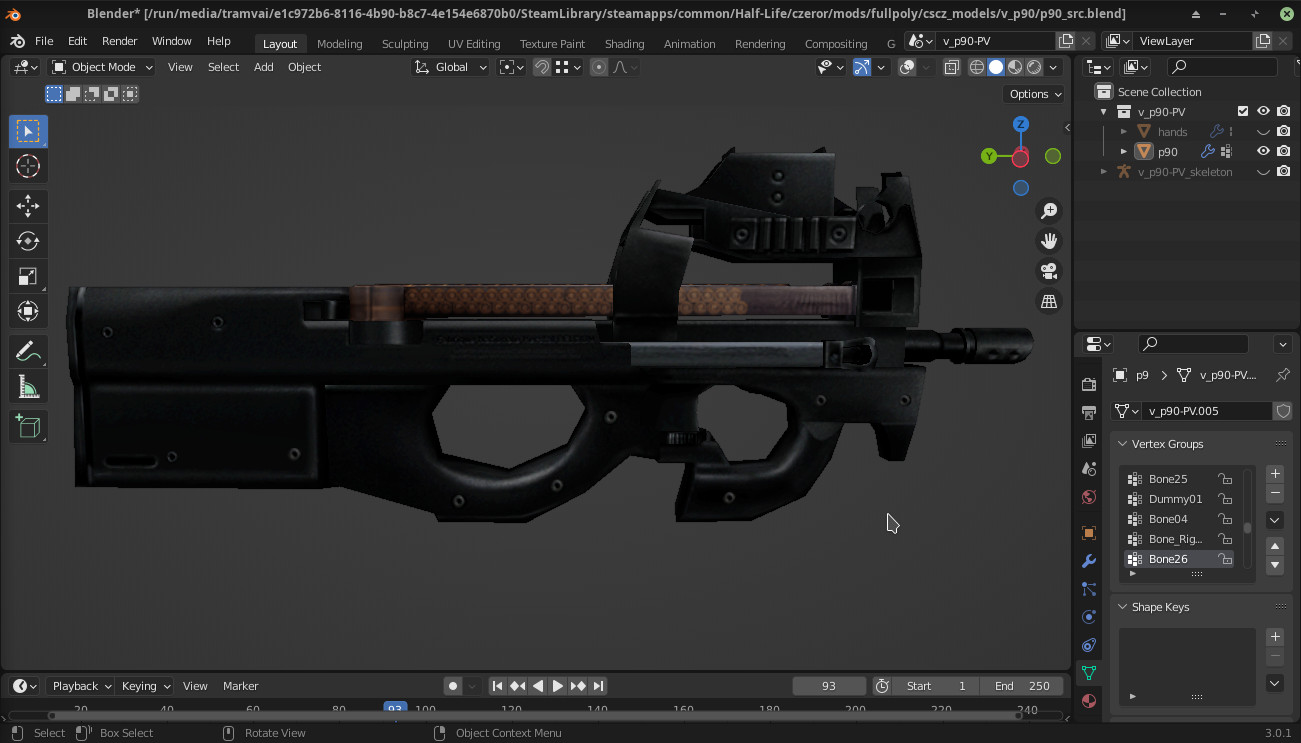The image size is (1301, 743).
Task: Select the Move tool
Action: tap(27, 205)
